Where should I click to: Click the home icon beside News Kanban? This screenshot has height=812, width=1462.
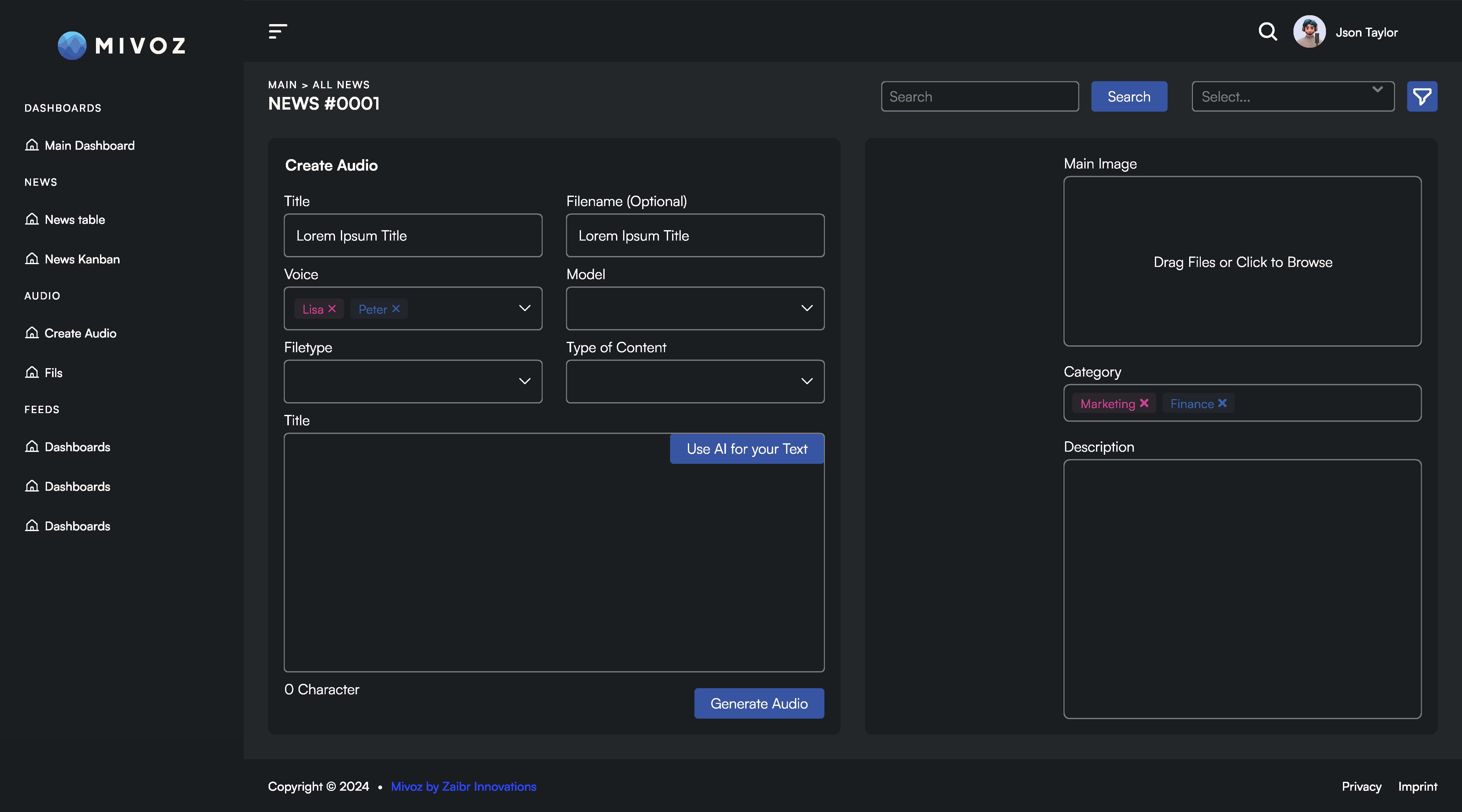tap(32, 259)
